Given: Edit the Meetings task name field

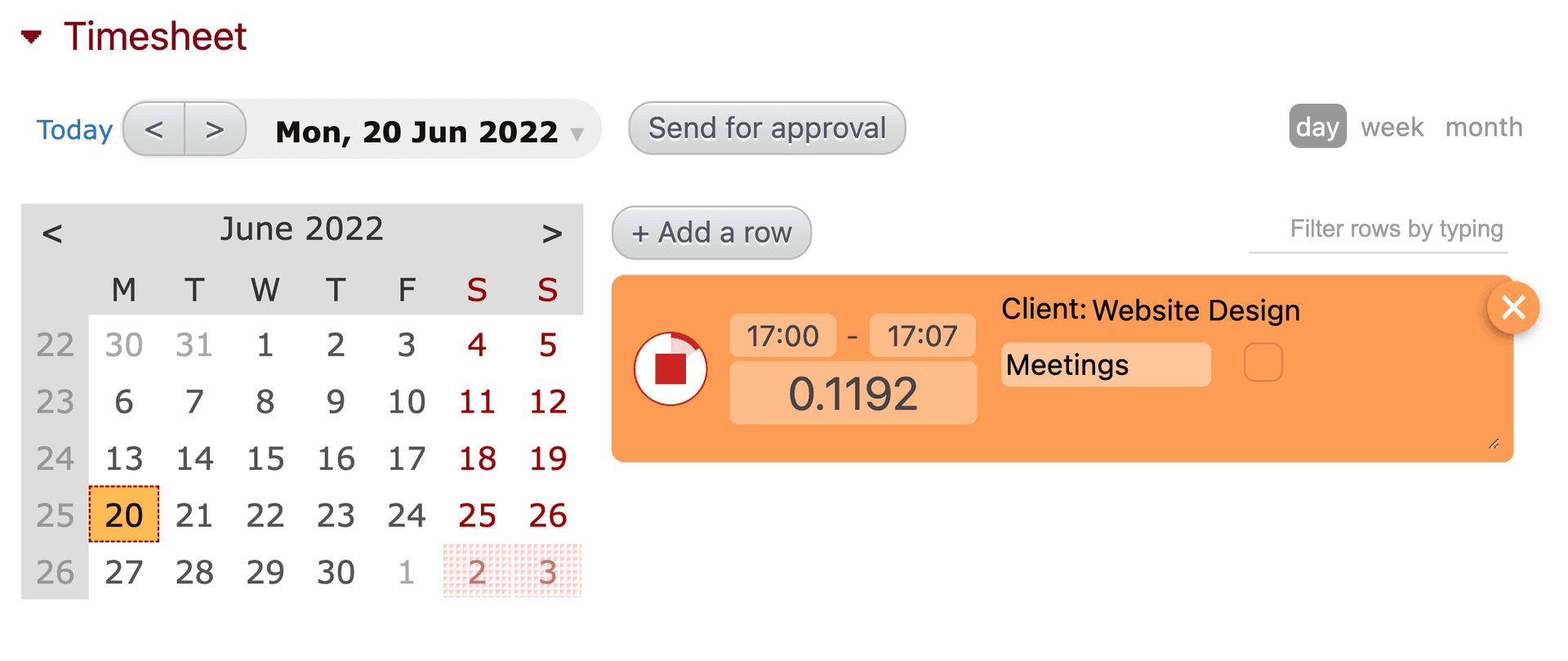Looking at the screenshot, I should pyautogui.click(x=1105, y=364).
